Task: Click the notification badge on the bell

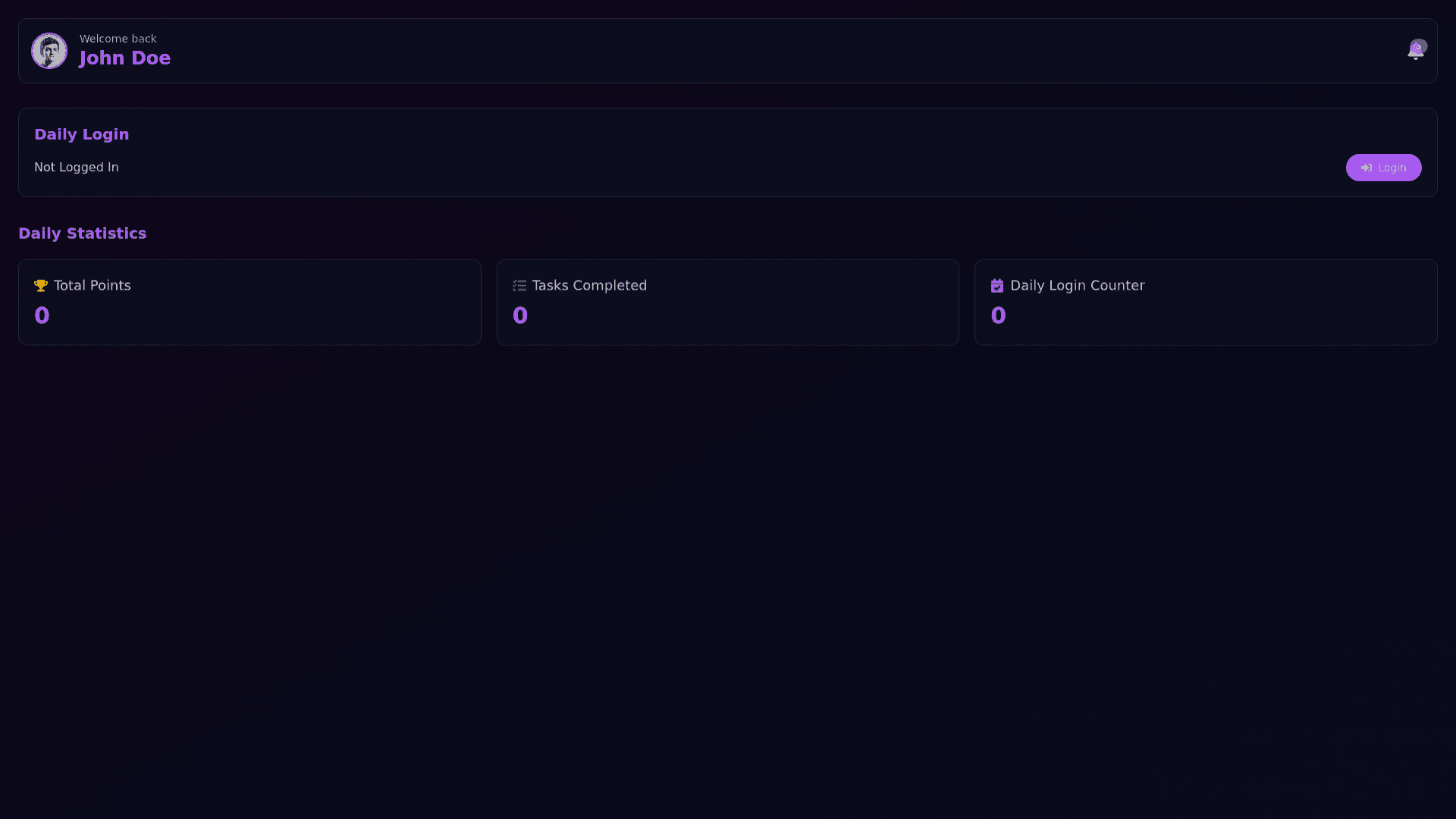Action: [1420, 46]
